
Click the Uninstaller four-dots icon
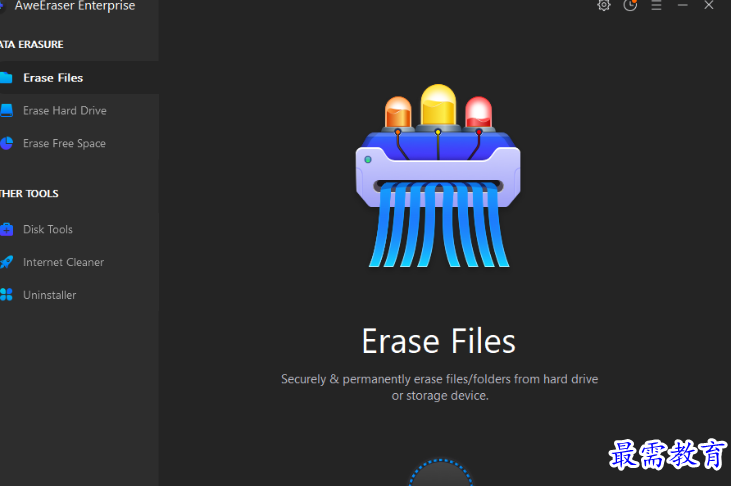[x=5, y=296]
